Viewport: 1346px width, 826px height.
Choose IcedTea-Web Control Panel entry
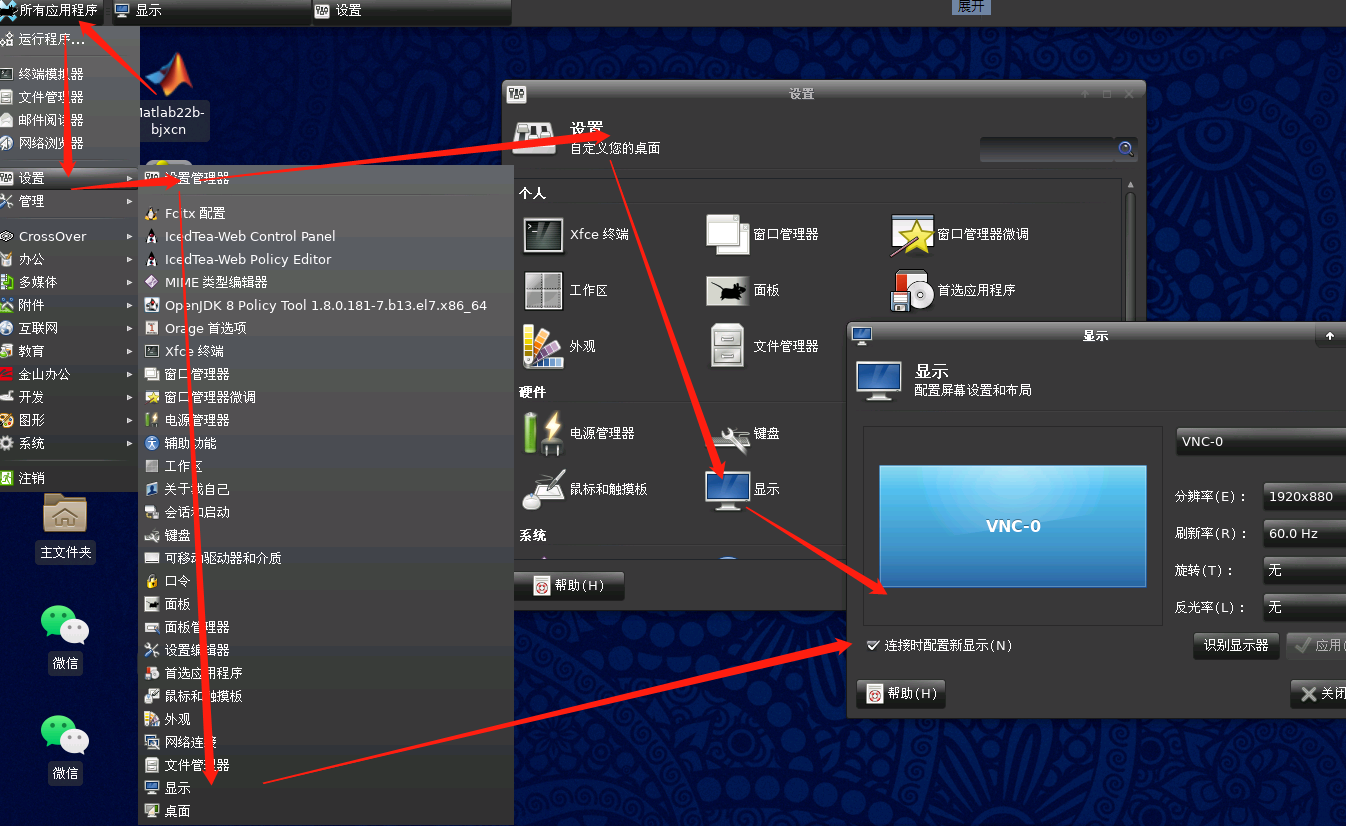point(326,236)
